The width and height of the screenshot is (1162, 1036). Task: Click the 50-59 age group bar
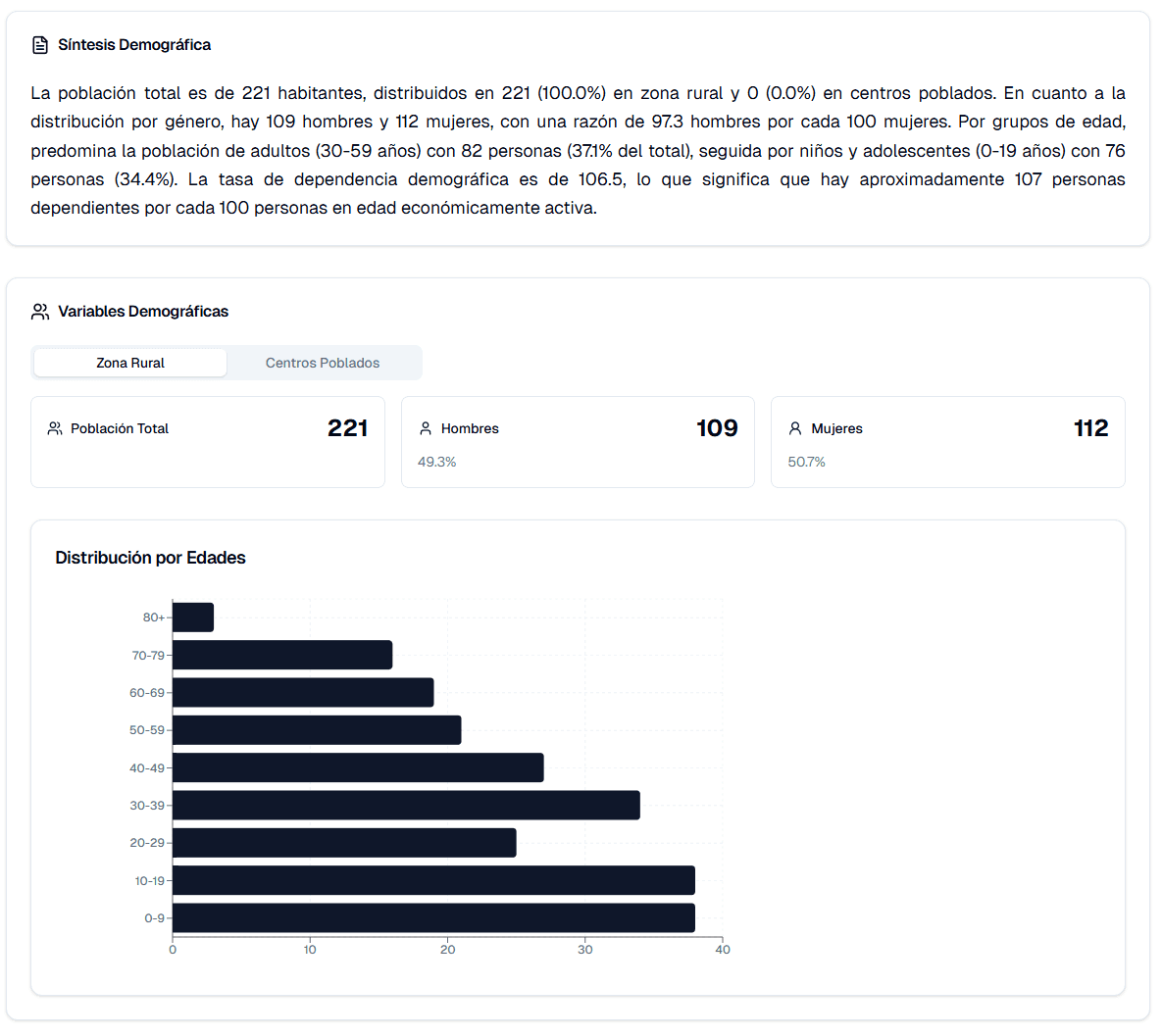[x=317, y=730]
